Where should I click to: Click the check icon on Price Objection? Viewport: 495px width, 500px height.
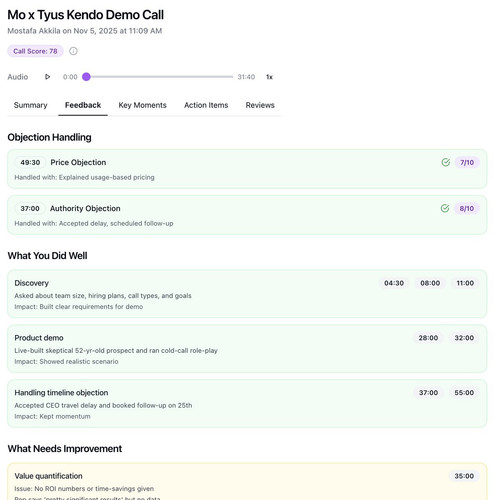[x=446, y=162]
